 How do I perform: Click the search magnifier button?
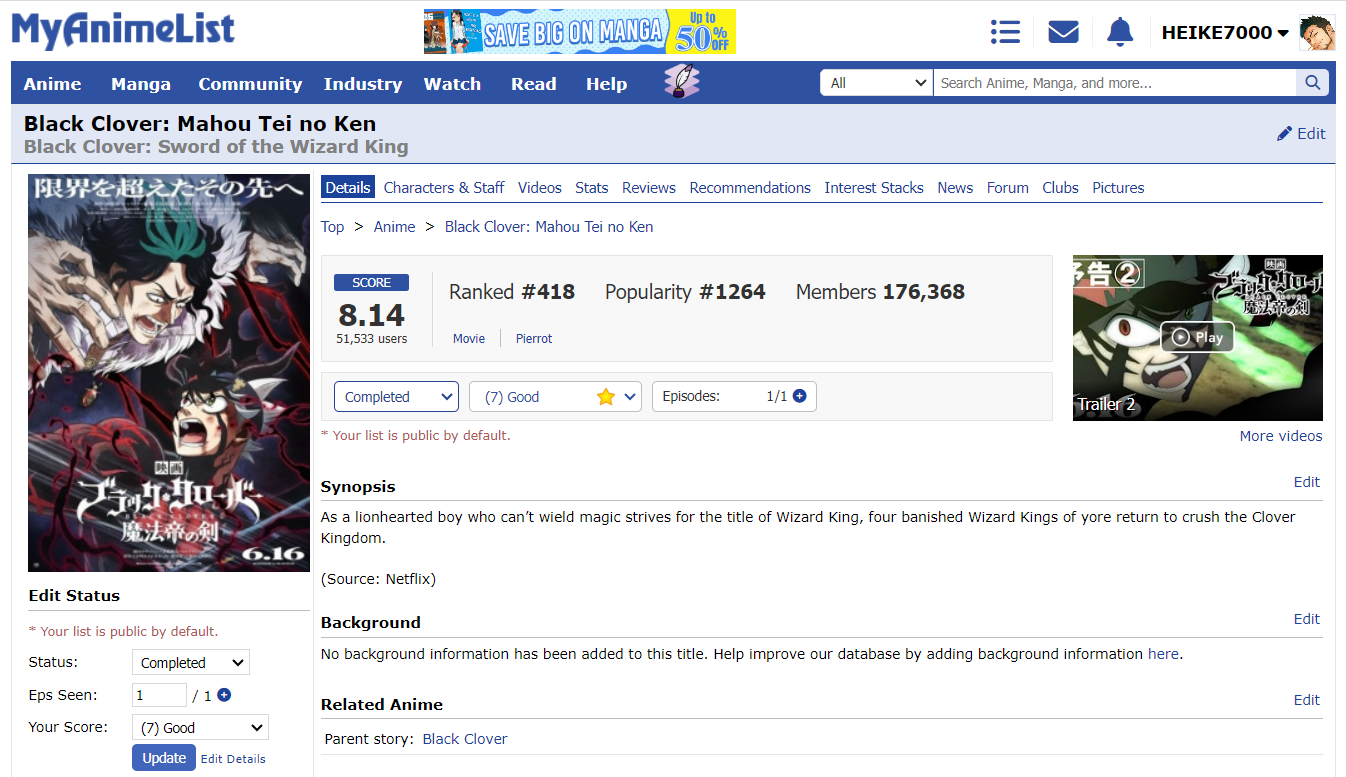pyautogui.click(x=1312, y=83)
